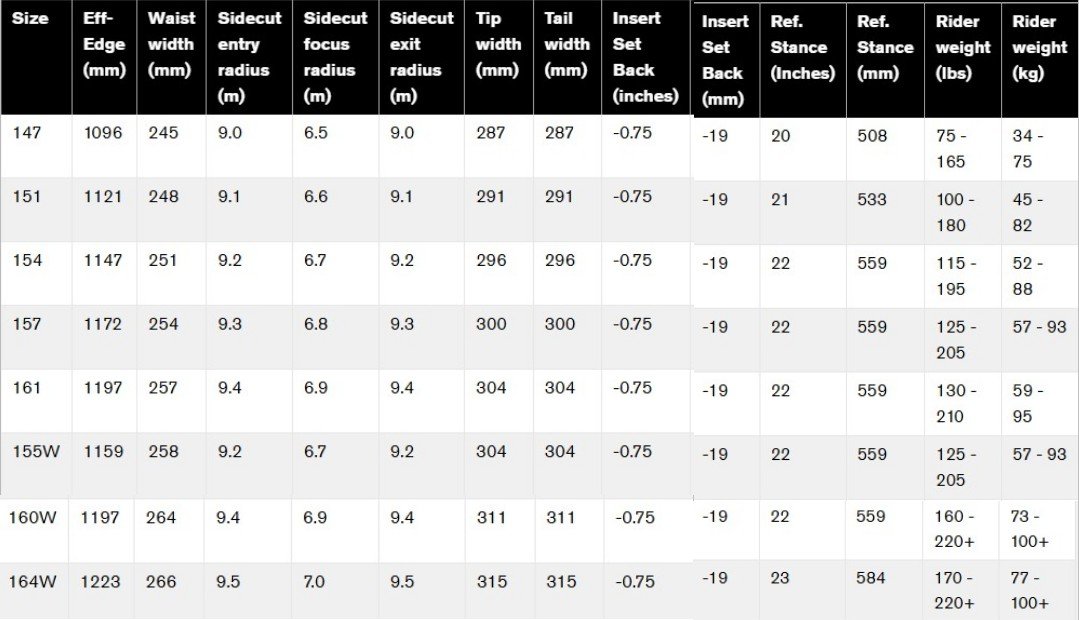This screenshot has width=1079, height=620.
Task: Click the Tip width (mm) header
Action: (498, 44)
